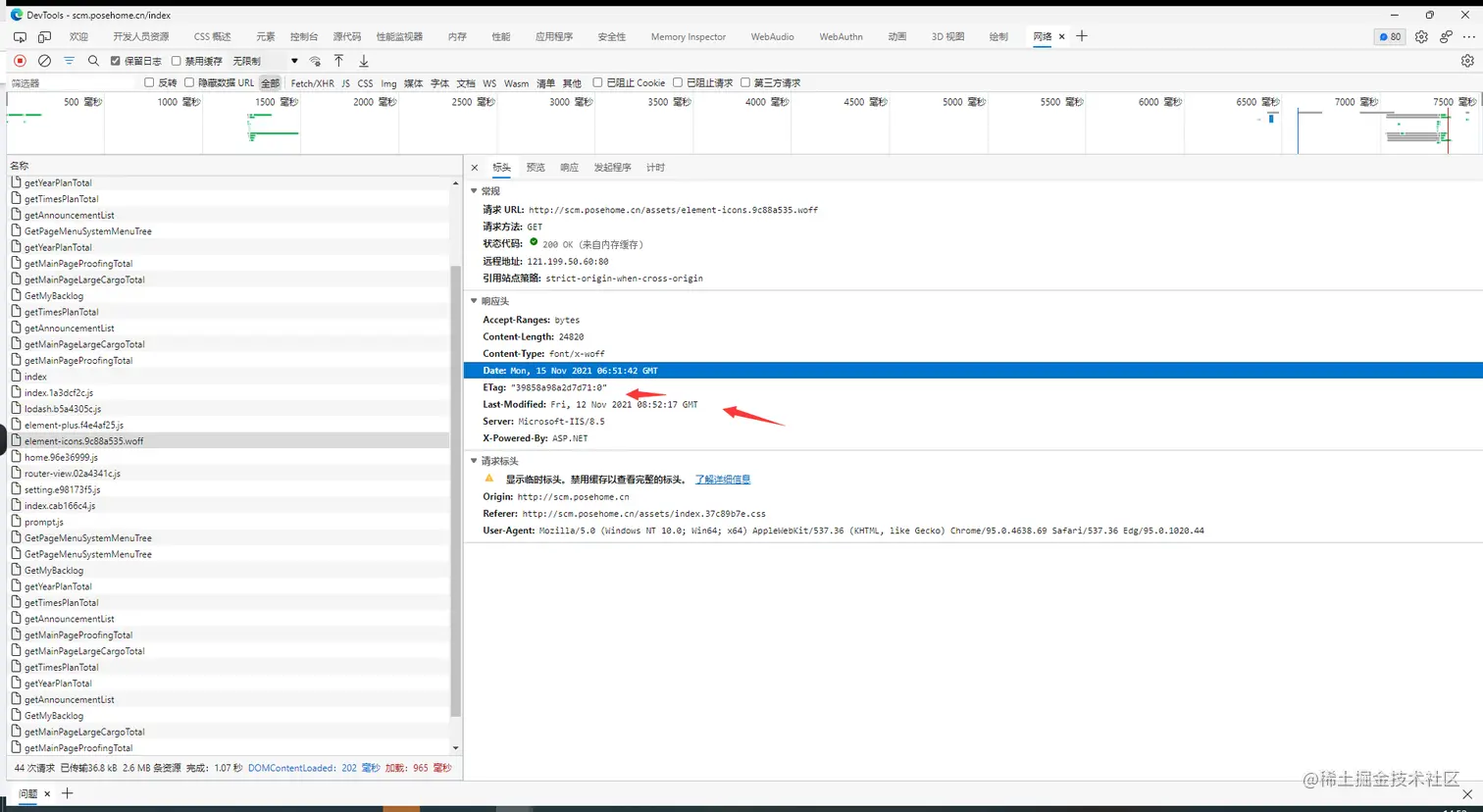
Task: Enable hide data URLs checkbox
Action: pyautogui.click(x=189, y=82)
